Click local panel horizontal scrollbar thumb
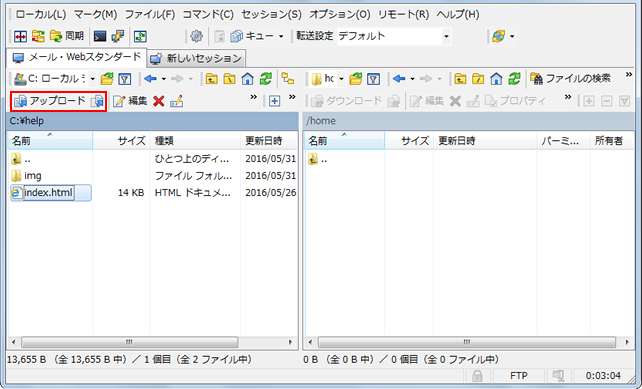642x389 pixels. click(129, 342)
